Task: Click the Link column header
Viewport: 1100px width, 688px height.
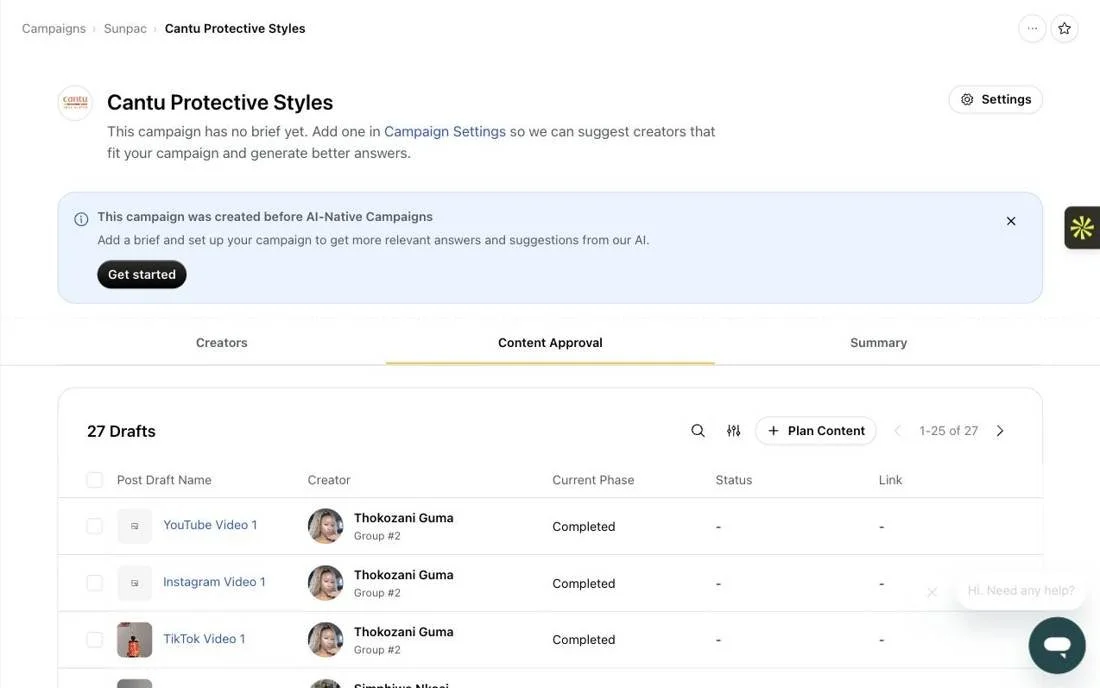Action: tap(890, 480)
